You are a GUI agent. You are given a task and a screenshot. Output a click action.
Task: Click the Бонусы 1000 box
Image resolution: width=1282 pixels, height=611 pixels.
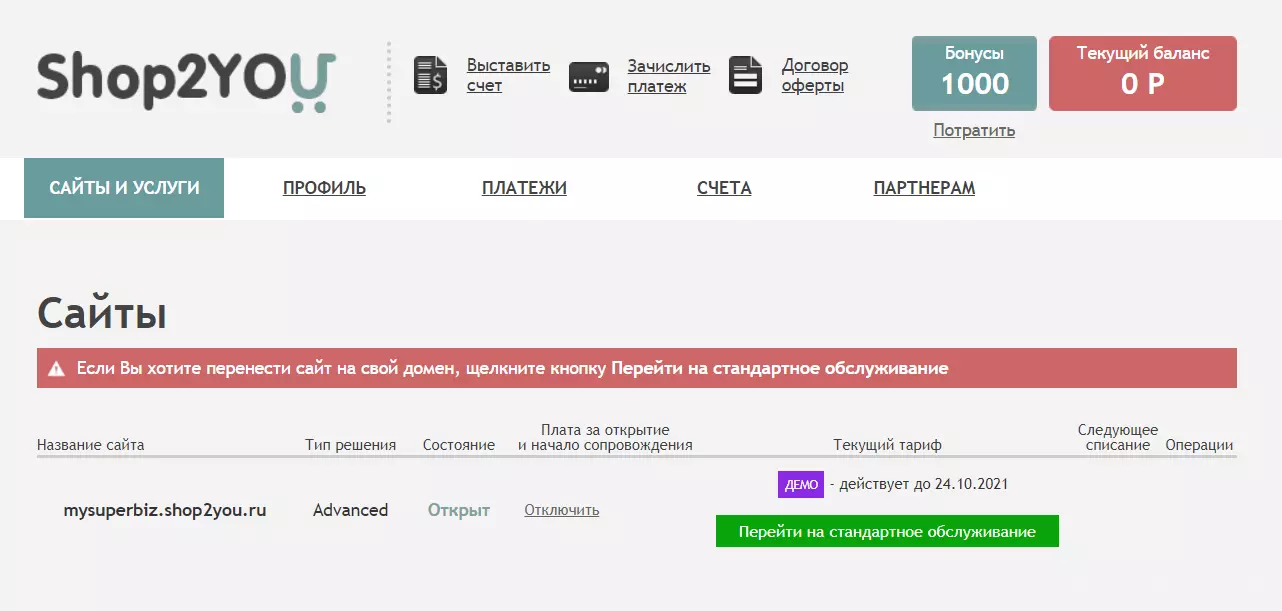click(x=974, y=74)
